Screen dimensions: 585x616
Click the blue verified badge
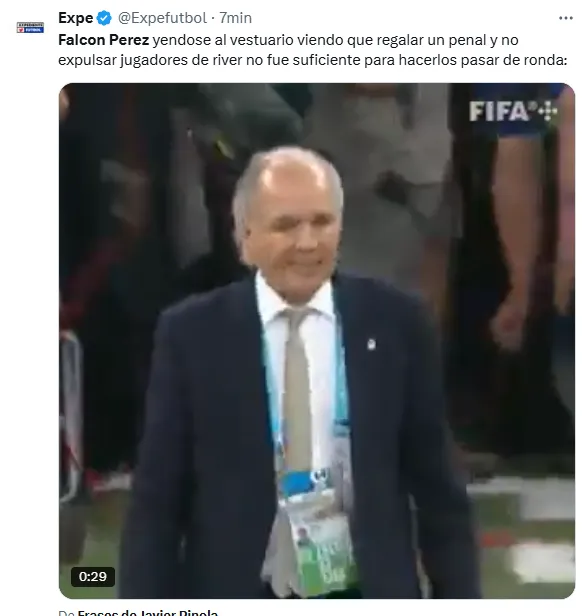104,18
